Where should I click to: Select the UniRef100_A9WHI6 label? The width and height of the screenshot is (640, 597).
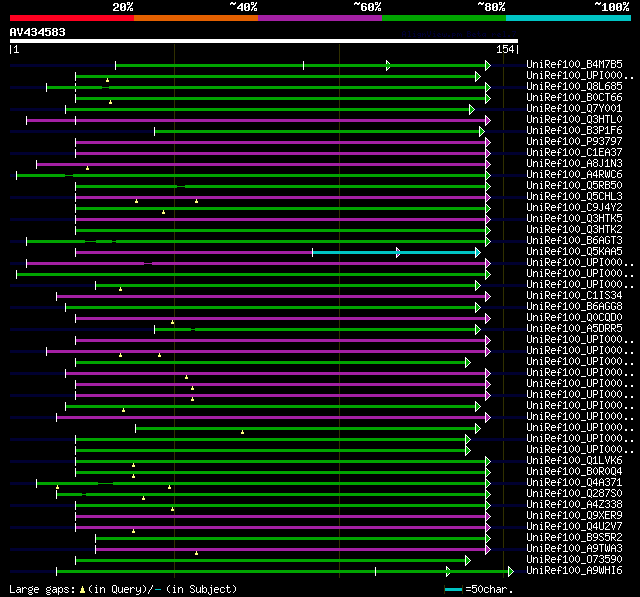(574, 571)
